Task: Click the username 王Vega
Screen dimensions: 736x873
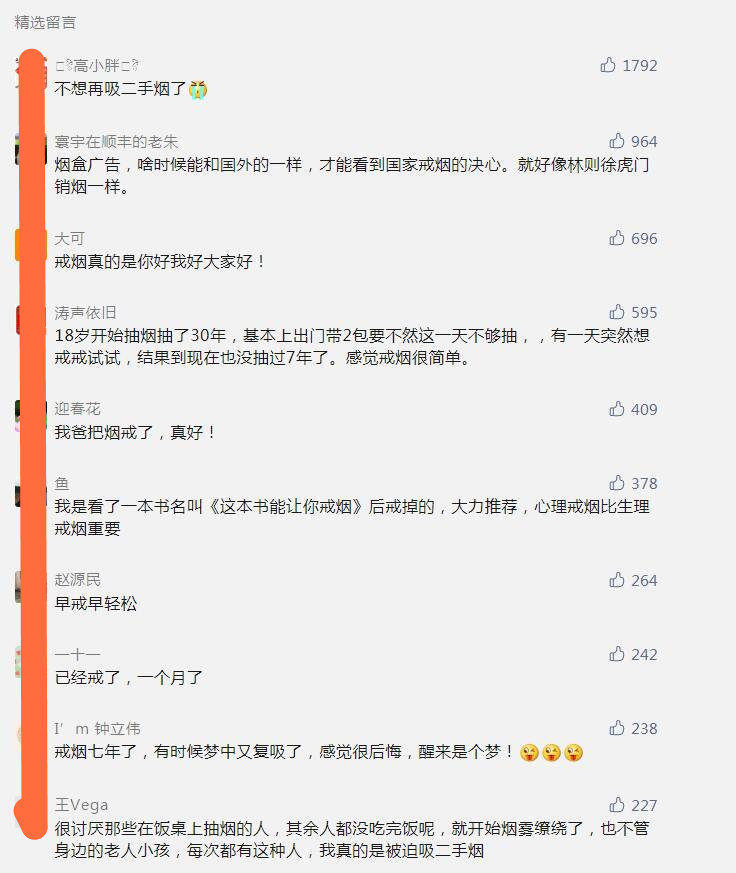Action: pos(81,805)
